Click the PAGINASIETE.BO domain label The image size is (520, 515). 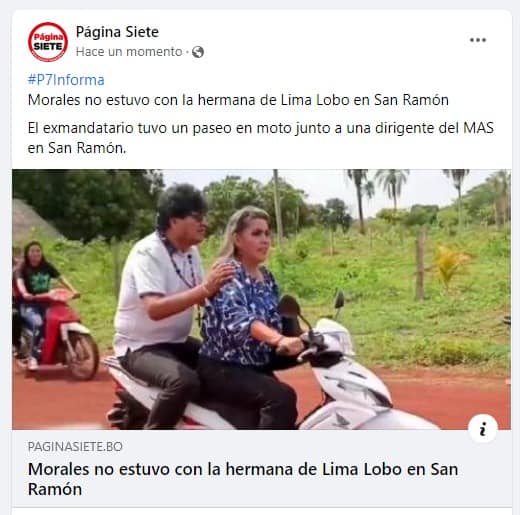click(x=75, y=446)
